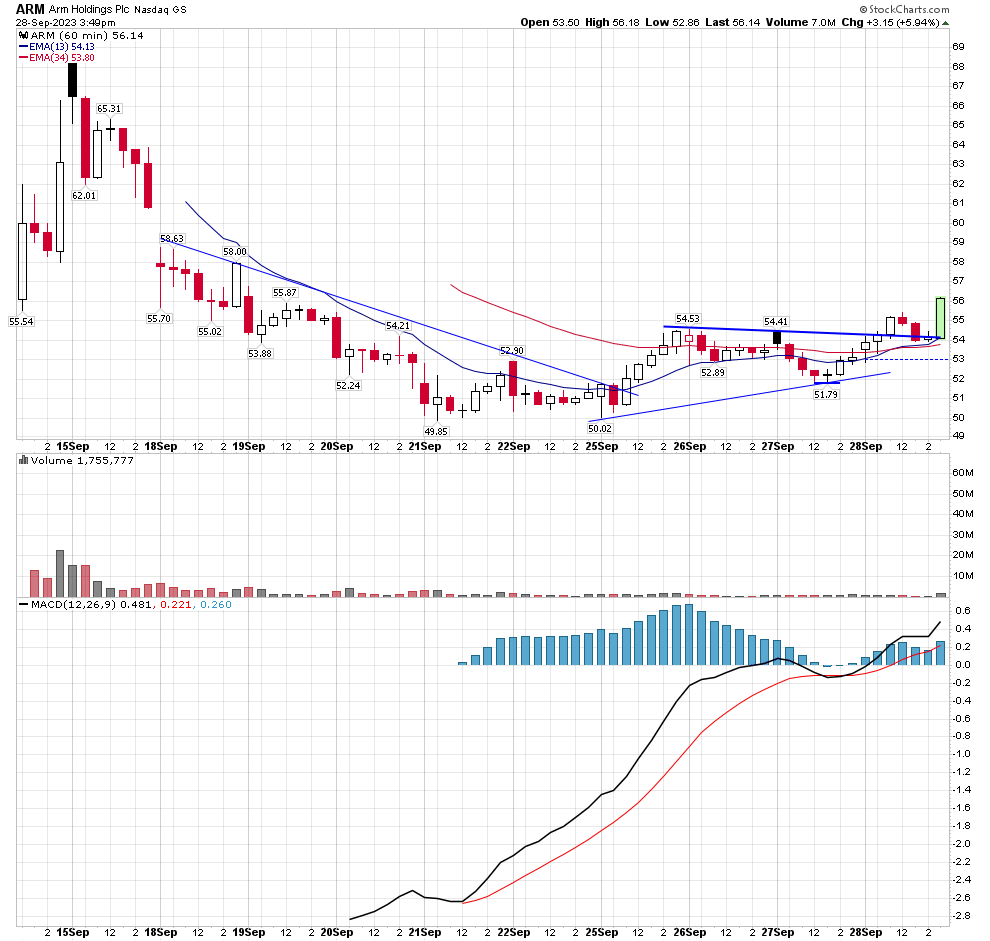This screenshot has height=941, width=990.
Task: Select the blue EMA(13) legend line marker
Action: [x=24, y=47]
